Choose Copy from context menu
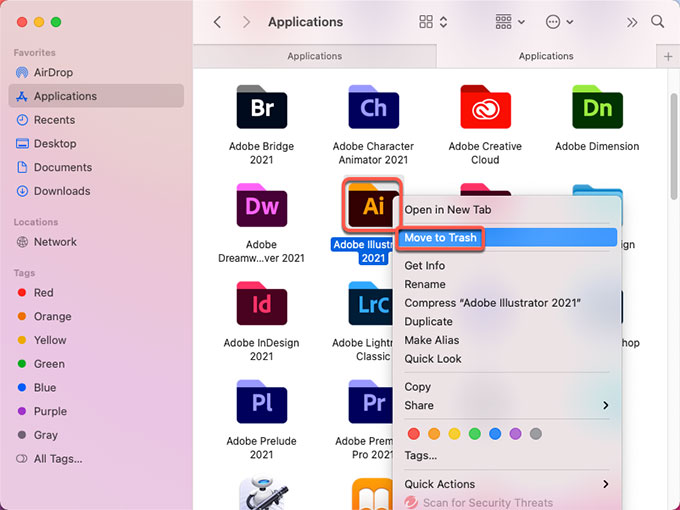Viewport: 680px width, 510px height. tap(507, 387)
